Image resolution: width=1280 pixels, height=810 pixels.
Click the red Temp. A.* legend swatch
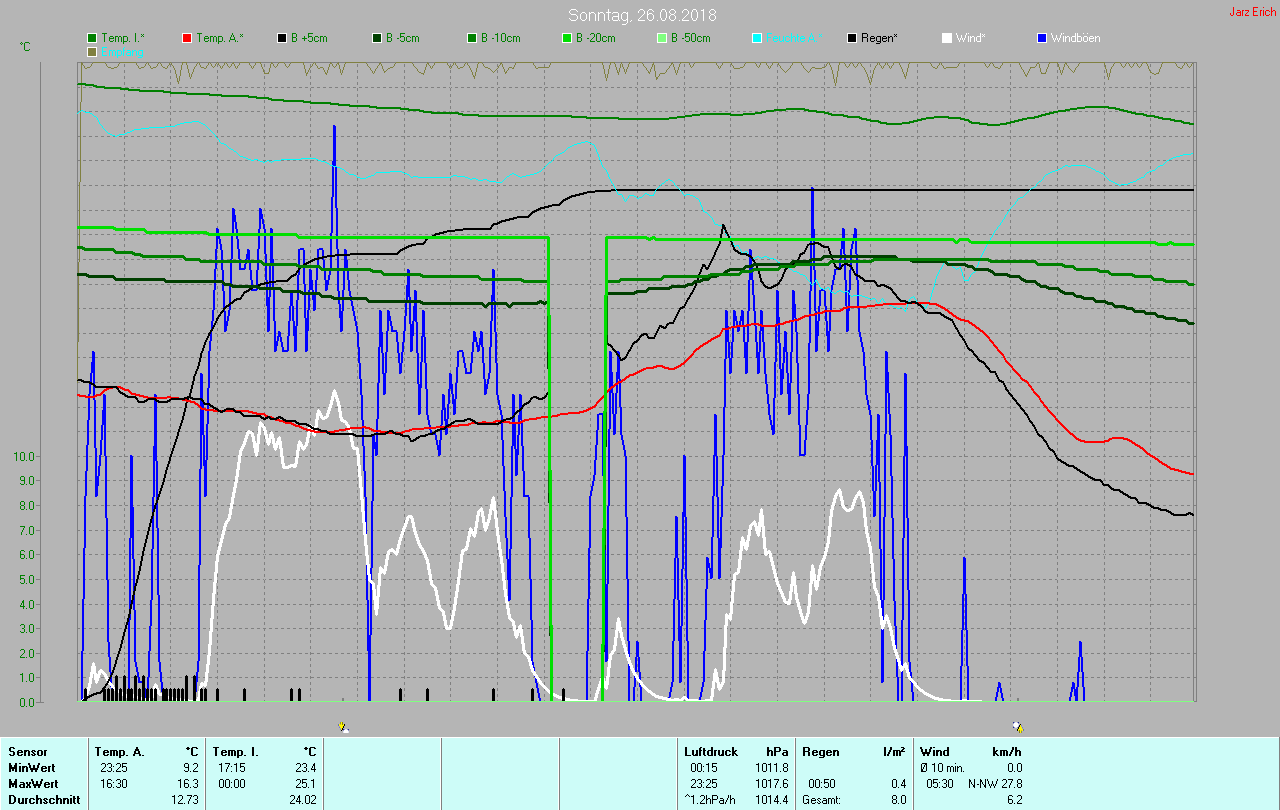[x=187, y=38]
